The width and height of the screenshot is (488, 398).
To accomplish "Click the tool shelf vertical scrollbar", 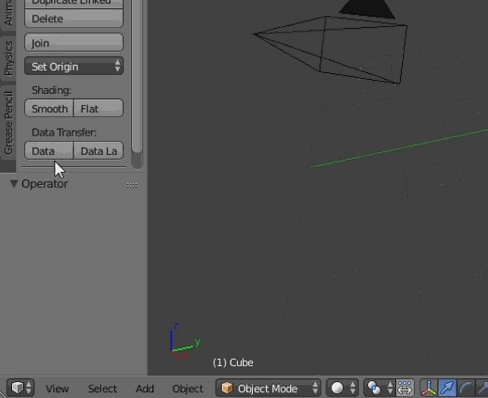I will (x=137, y=77).
